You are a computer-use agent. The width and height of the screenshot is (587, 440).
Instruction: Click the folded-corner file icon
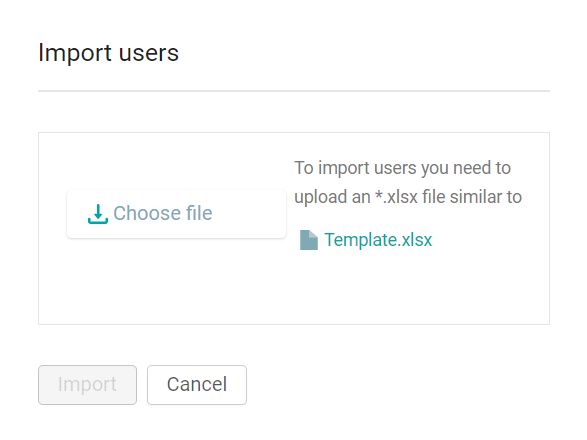pos(309,240)
